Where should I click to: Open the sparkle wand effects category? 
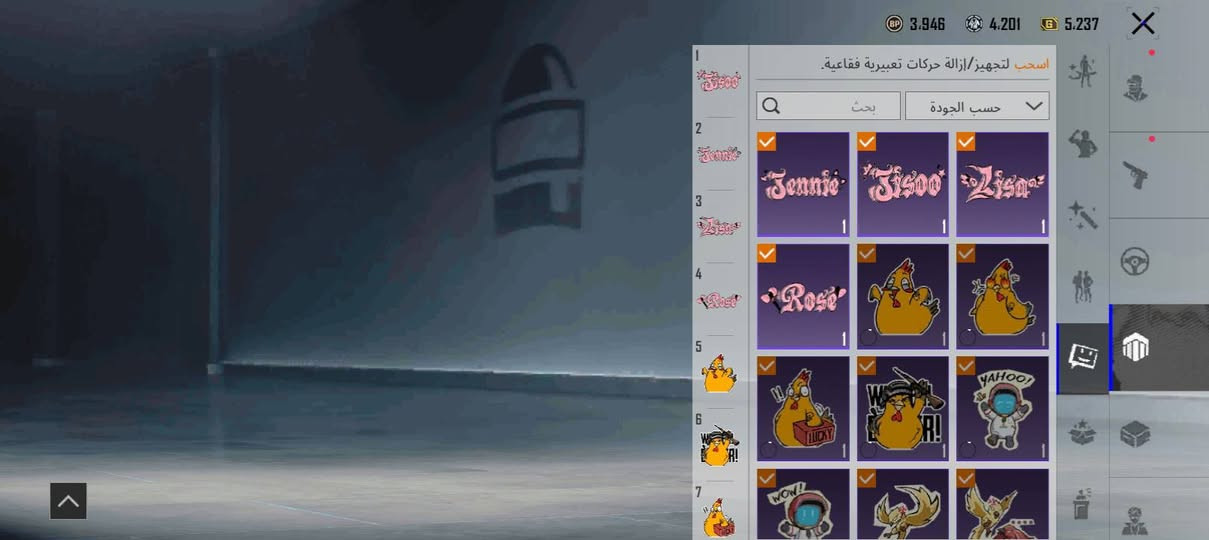tap(1082, 215)
